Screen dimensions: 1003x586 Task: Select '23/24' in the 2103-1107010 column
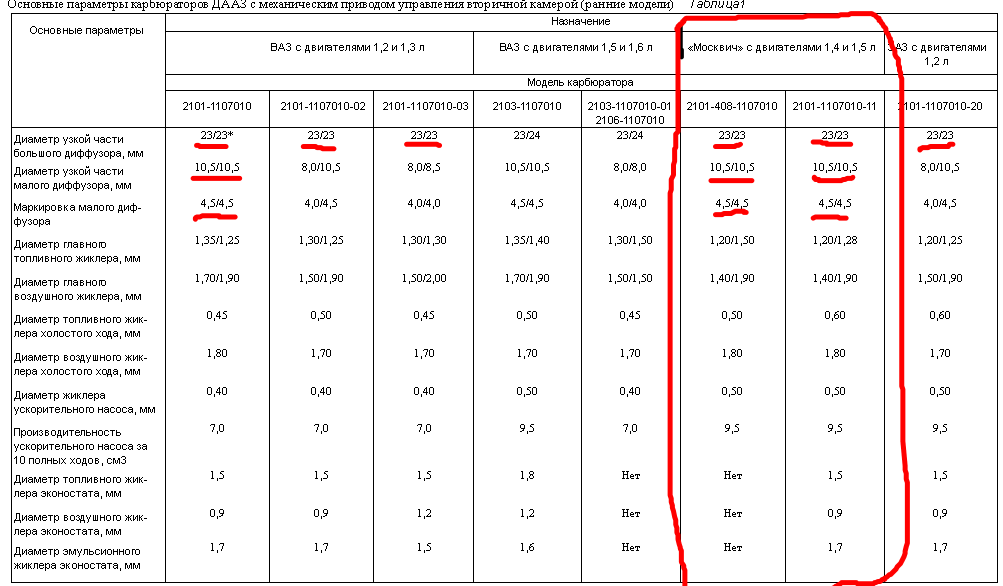[526, 135]
